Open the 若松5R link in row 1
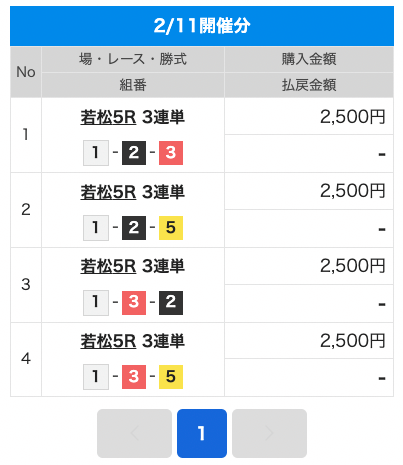Viewport: 403px width, 465px height. 108,117
